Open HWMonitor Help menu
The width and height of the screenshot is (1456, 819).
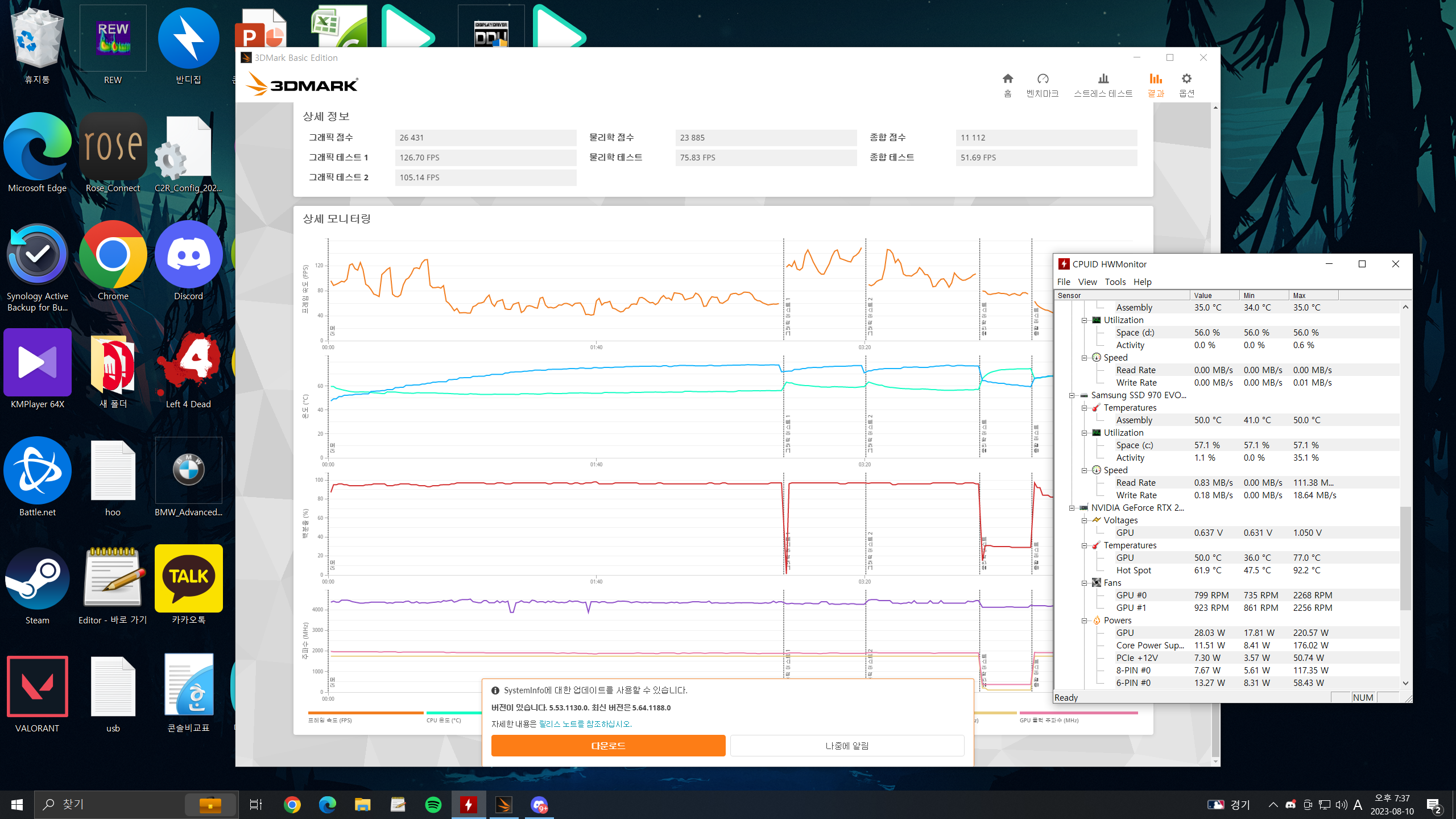(1142, 282)
